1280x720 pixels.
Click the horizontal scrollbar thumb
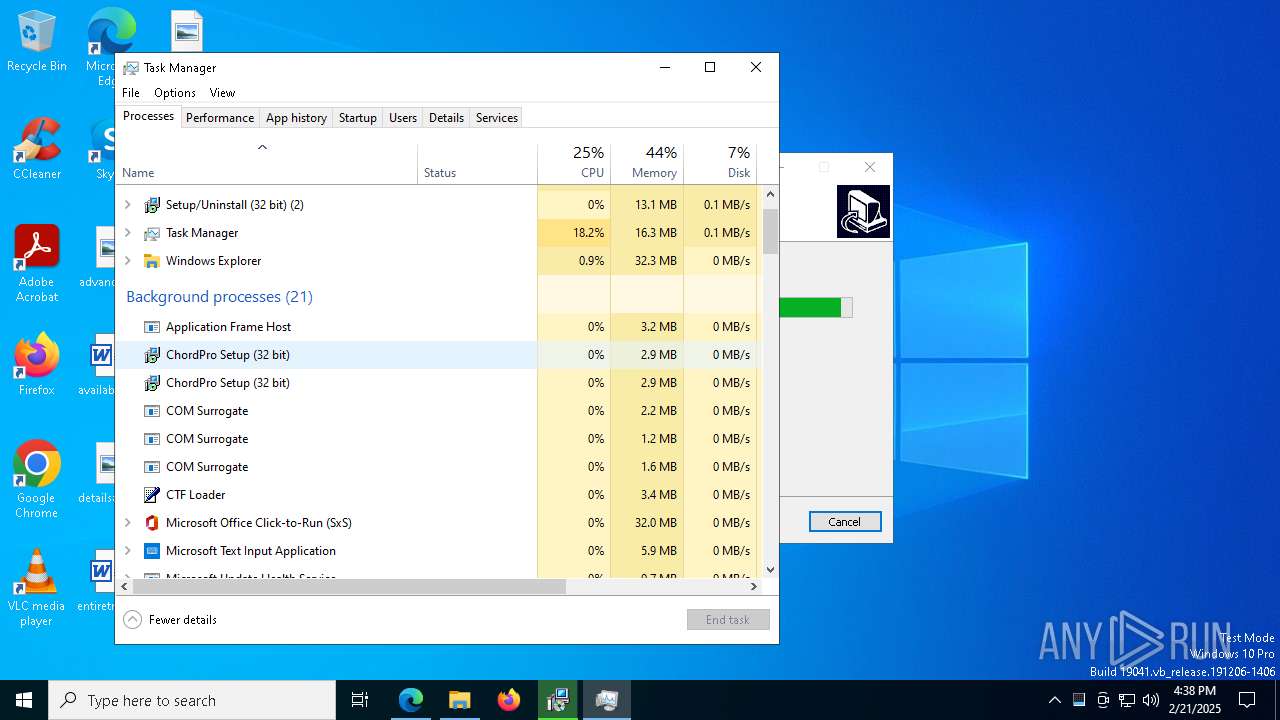point(349,587)
